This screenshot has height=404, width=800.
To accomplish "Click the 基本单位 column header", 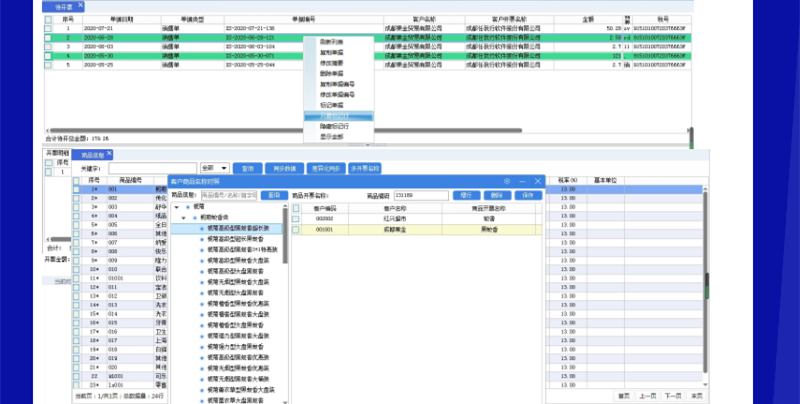I will (605, 181).
